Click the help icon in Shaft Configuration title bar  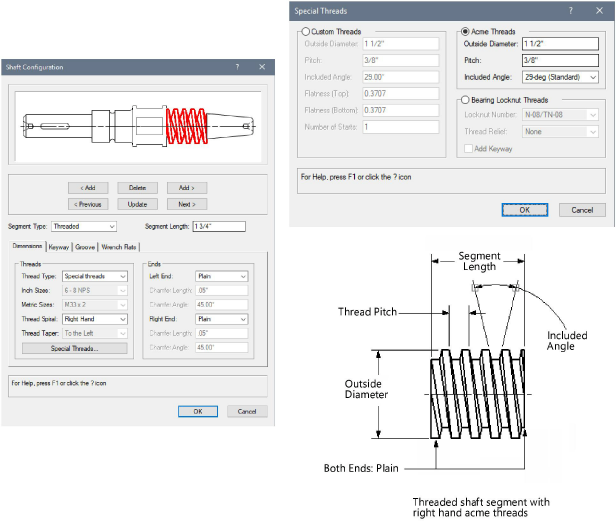(237, 67)
